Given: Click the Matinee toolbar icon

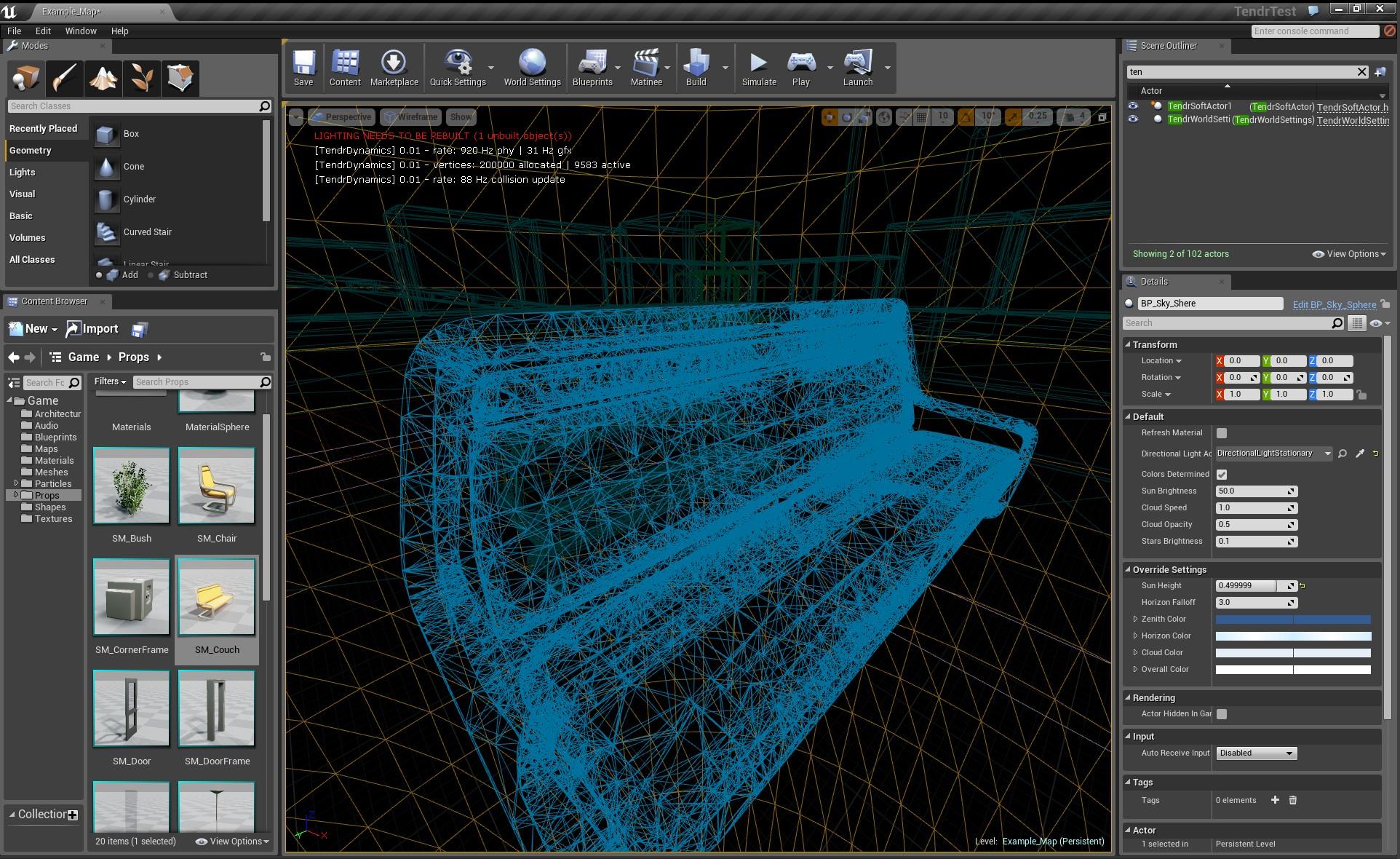Looking at the screenshot, I should 645,68.
